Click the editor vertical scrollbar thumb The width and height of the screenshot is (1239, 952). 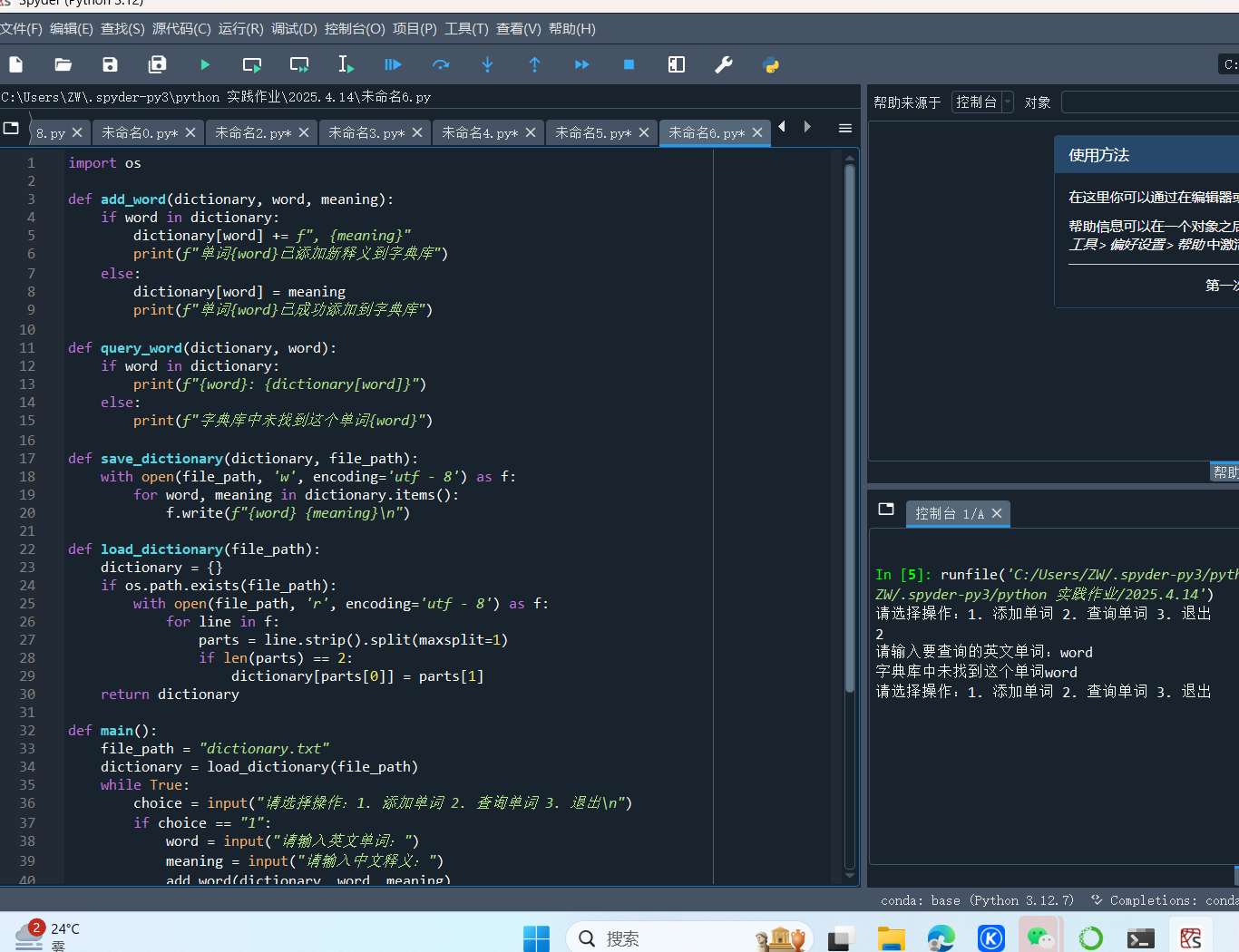(x=850, y=426)
